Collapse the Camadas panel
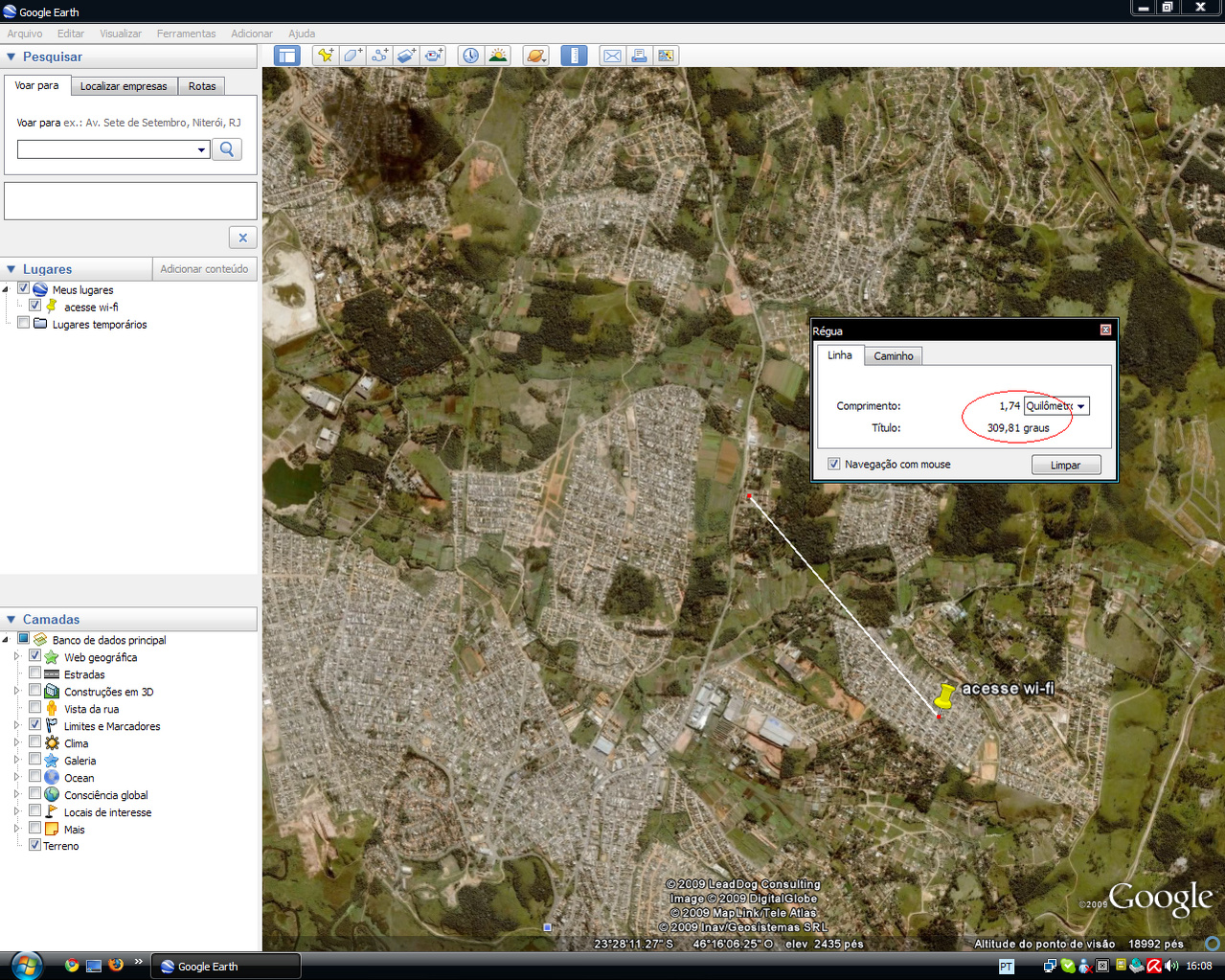 (11, 620)
